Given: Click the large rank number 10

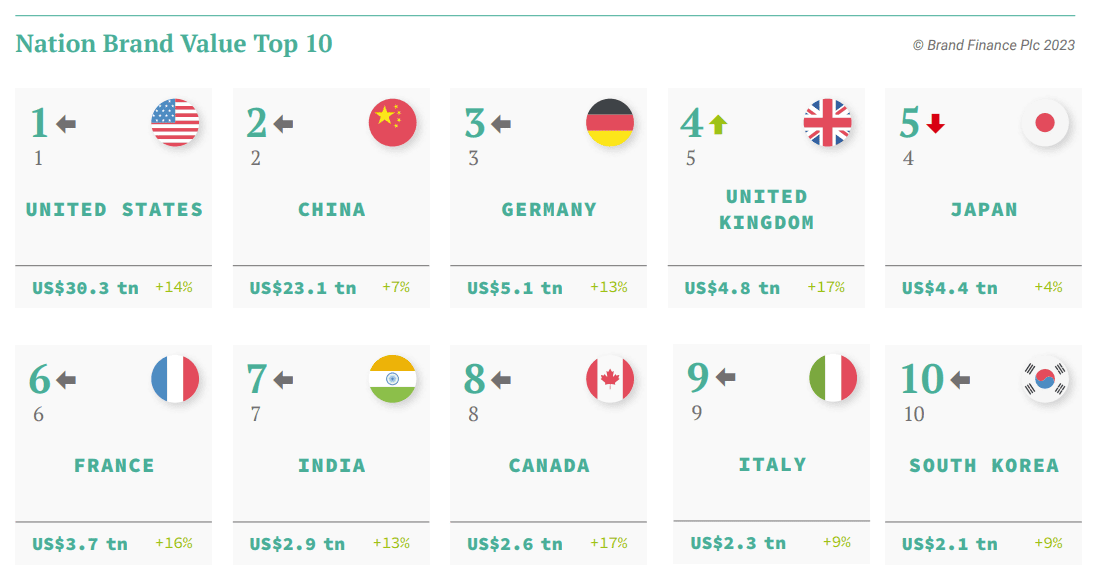Looking at the screenshot, I should pos(921,379).
